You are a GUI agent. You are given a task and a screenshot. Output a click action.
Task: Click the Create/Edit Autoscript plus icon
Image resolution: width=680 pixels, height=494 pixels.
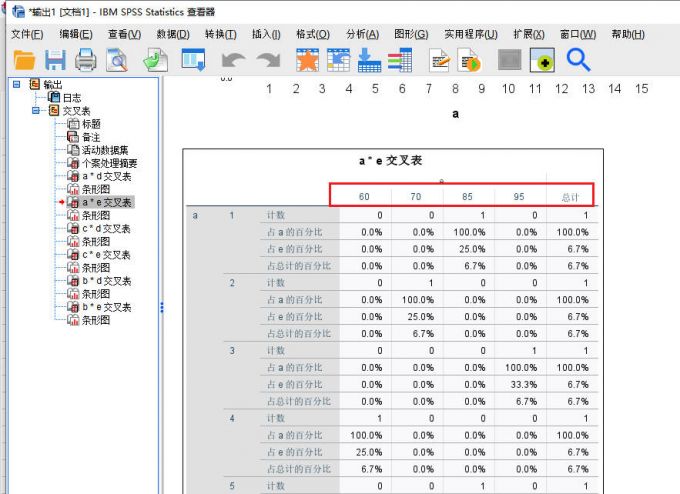(x=542, y=60)
